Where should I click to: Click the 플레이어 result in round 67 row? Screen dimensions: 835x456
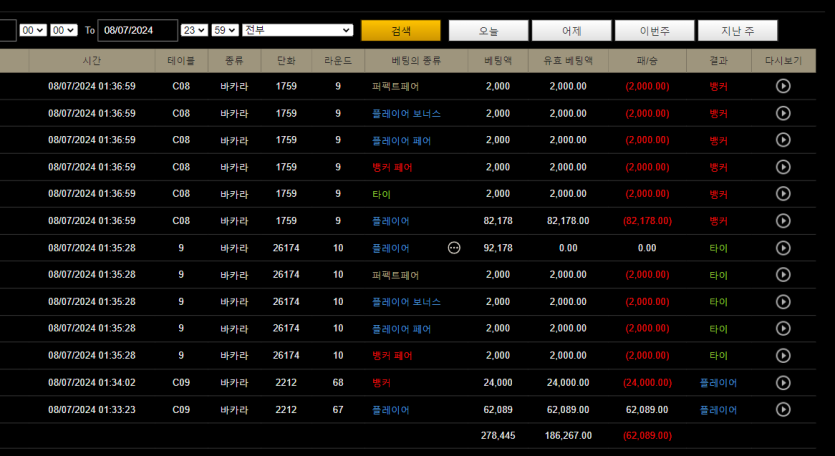pyautogui.click(x=718, y=410)
